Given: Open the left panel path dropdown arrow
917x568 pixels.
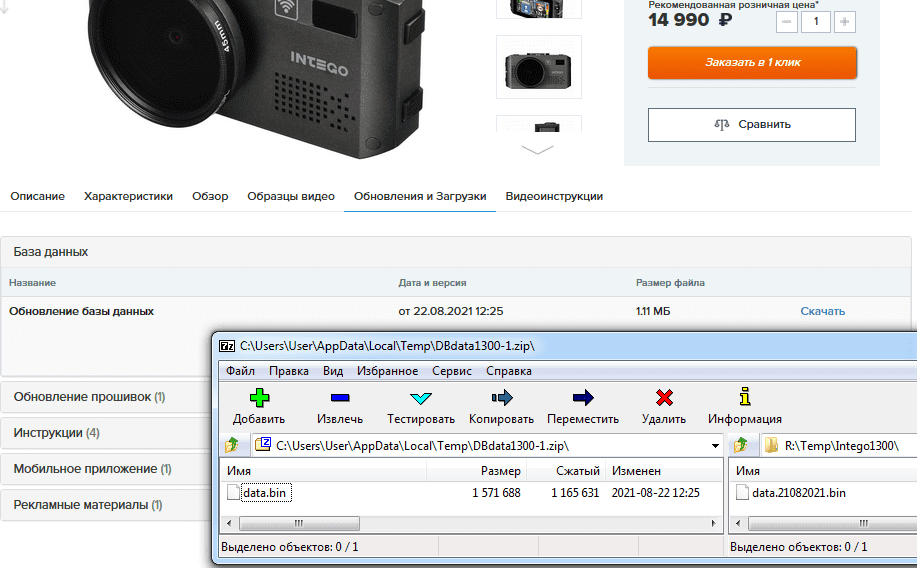Looking at the screenshot, I should coord(715,446).
